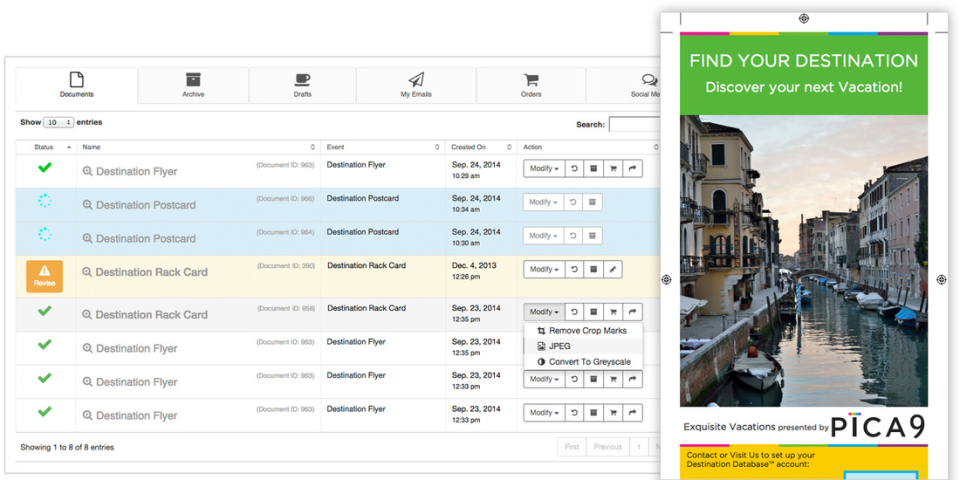960x480 pixels.
Task: Click the revert icon for the 10:29 am Destination Flyer
Action: [x=574, y=168]
